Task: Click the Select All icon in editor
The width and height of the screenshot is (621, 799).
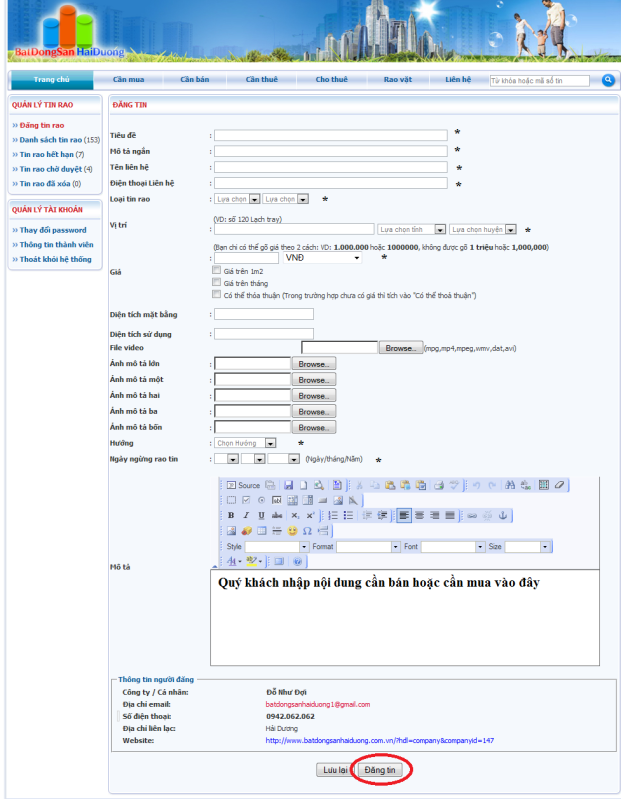Action: [x=544, y=485]
